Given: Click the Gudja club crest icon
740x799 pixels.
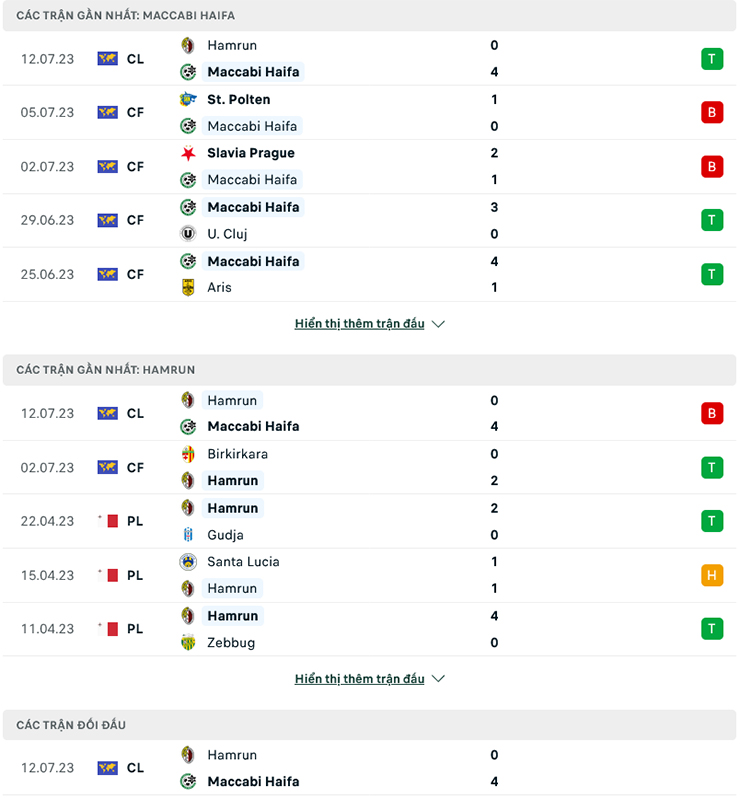Looking at the screenshot, I should 188,535.
